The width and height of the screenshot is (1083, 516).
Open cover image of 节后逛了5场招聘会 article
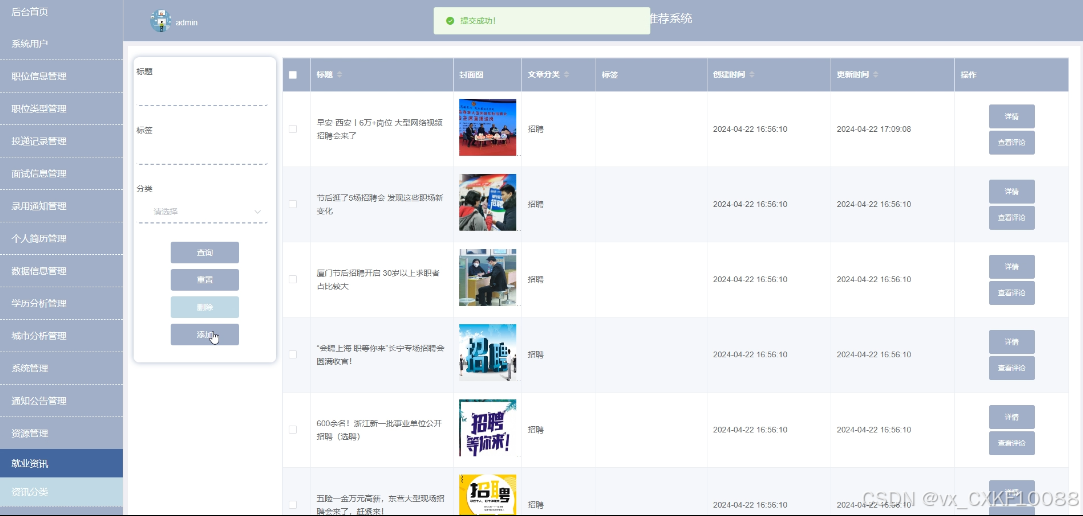488,202
